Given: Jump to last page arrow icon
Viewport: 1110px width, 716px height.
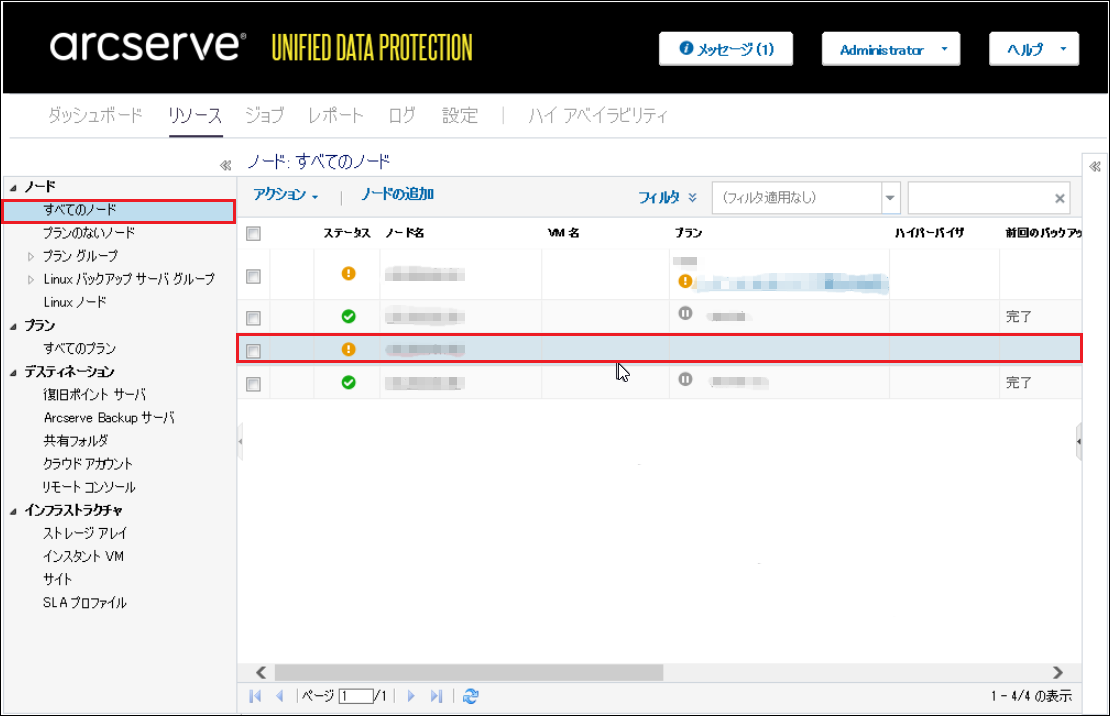Looking at the screenshot, I should (x=436, y=696).
